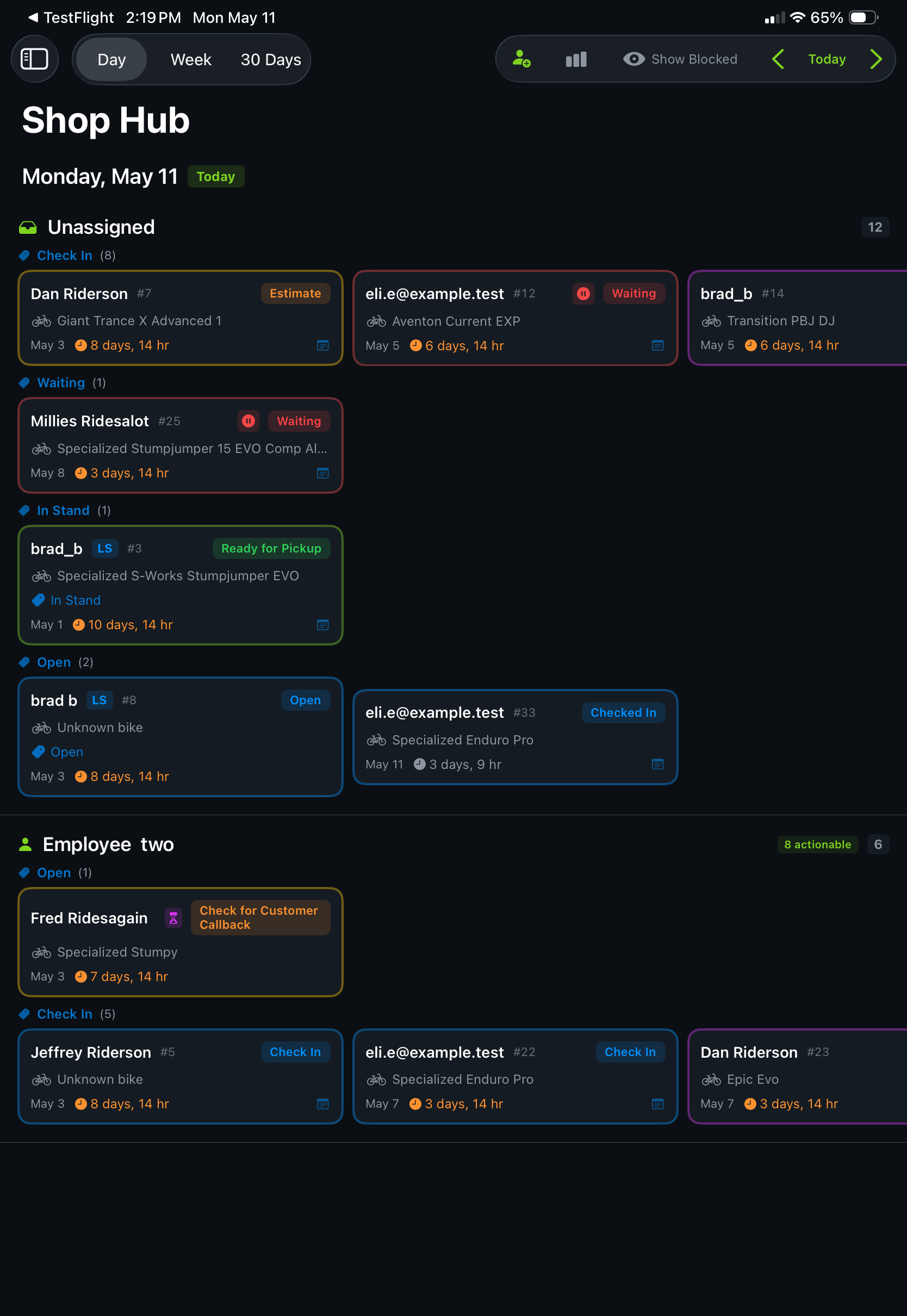Click the Employee two person icon
The image size is (907, 1316).
tap(26, 845)
